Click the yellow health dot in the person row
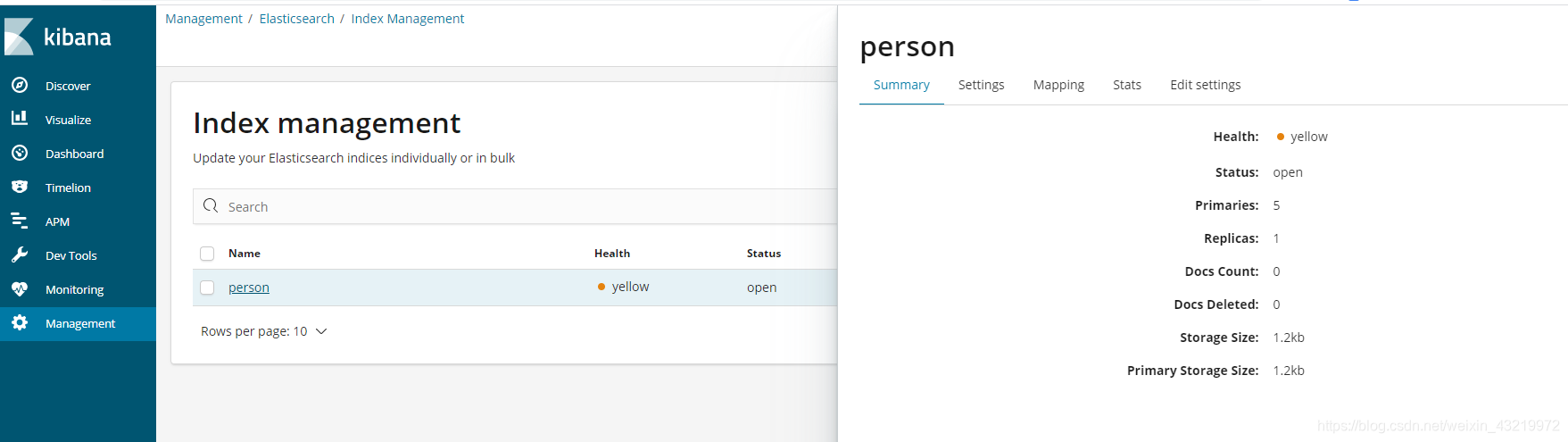The height and width of the screenshot is (442, 1568). tap(601, 287)
